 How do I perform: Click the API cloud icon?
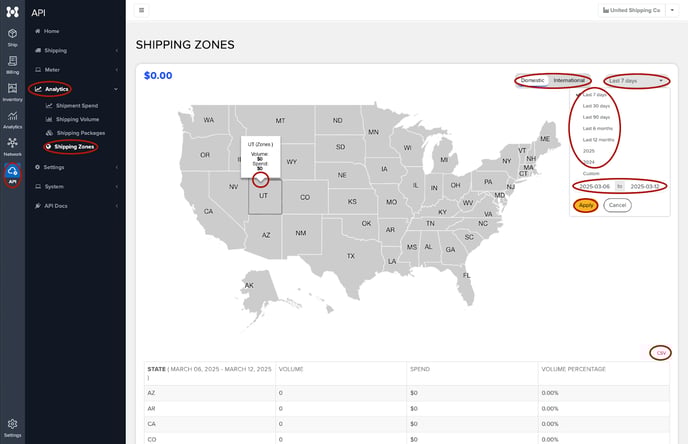12,174
